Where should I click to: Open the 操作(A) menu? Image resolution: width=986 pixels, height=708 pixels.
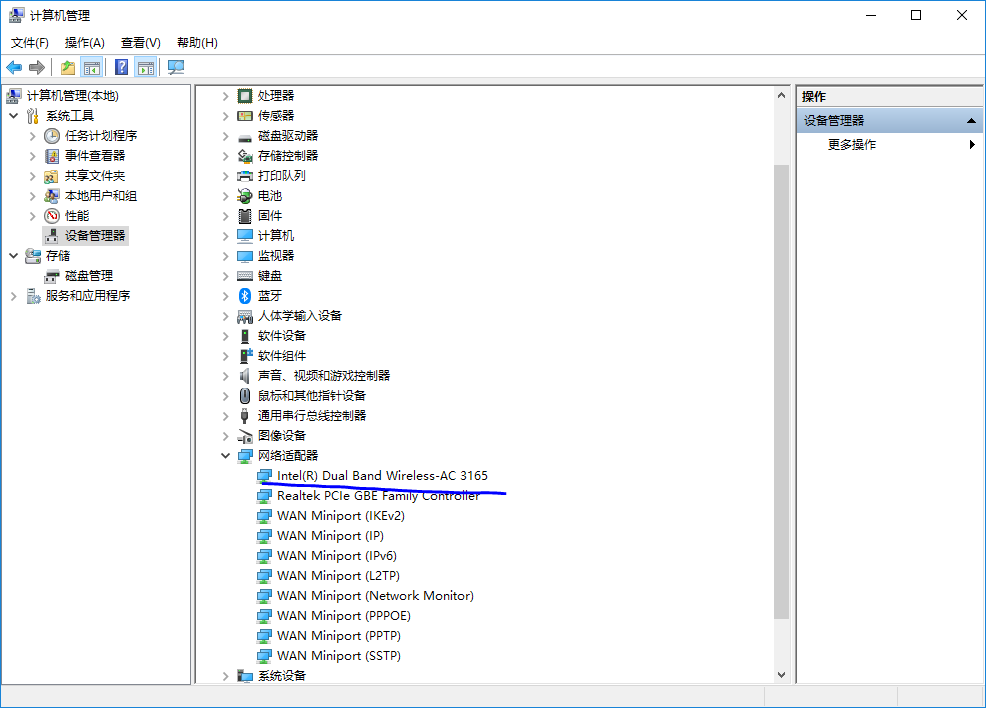click(84, 43)
